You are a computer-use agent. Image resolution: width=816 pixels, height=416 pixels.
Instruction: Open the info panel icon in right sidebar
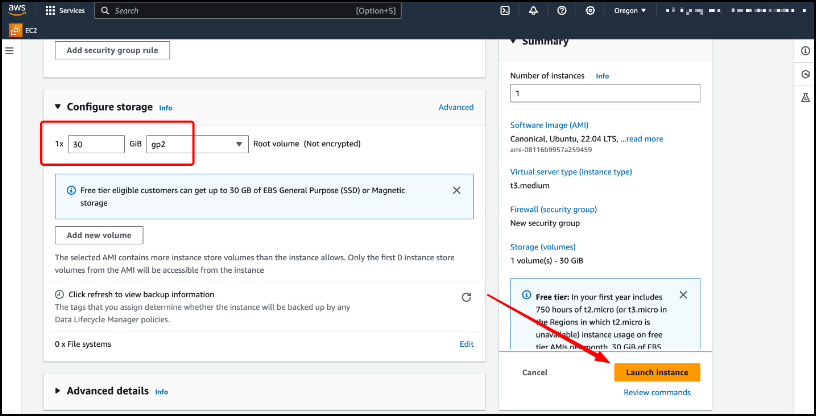tap(806, 51)
